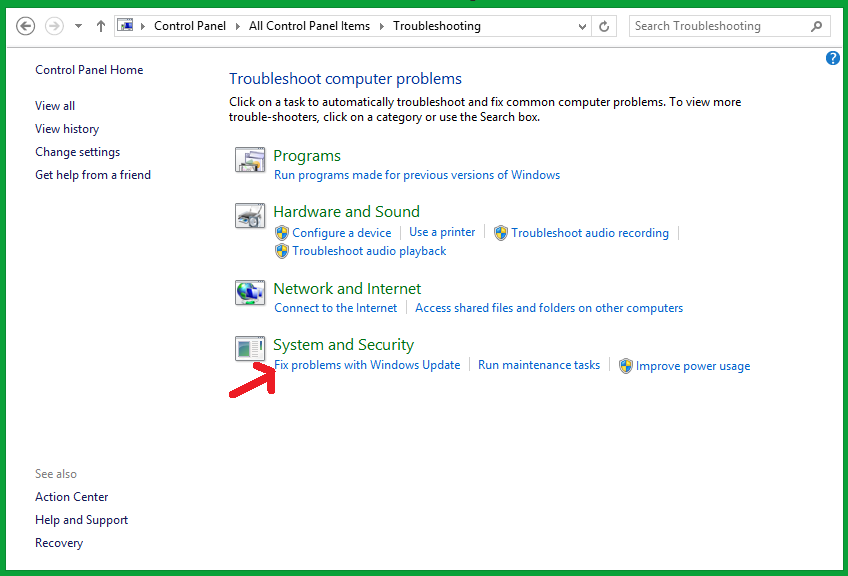
Task: Open Help and Support
Action: pos(82,520)
